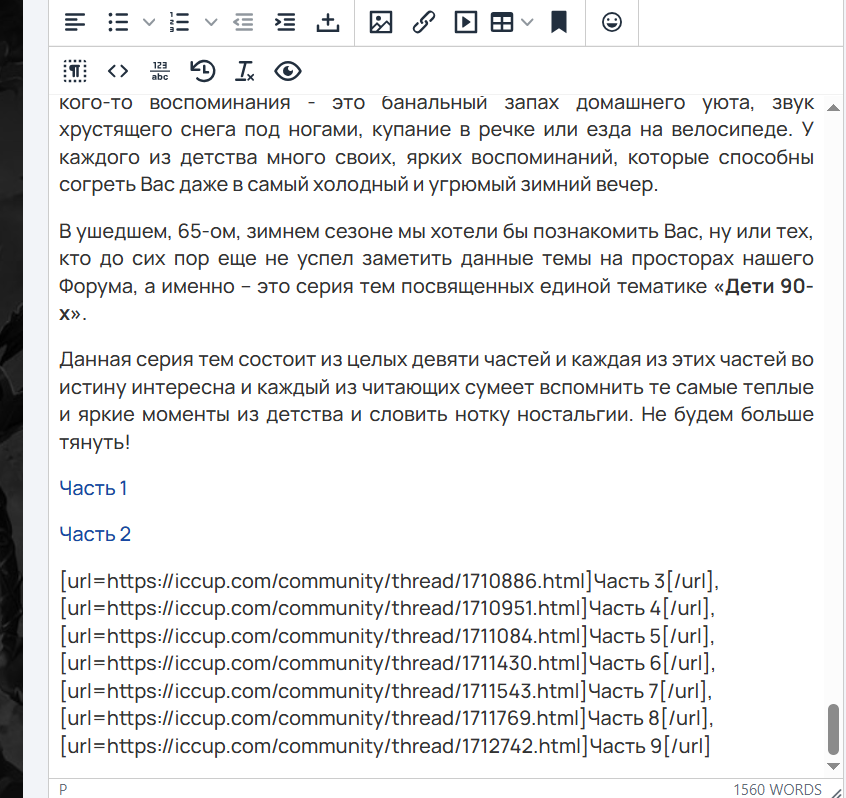846x798 pixels.
Task: Insert media video into post
Action: (x=466, y=23)
